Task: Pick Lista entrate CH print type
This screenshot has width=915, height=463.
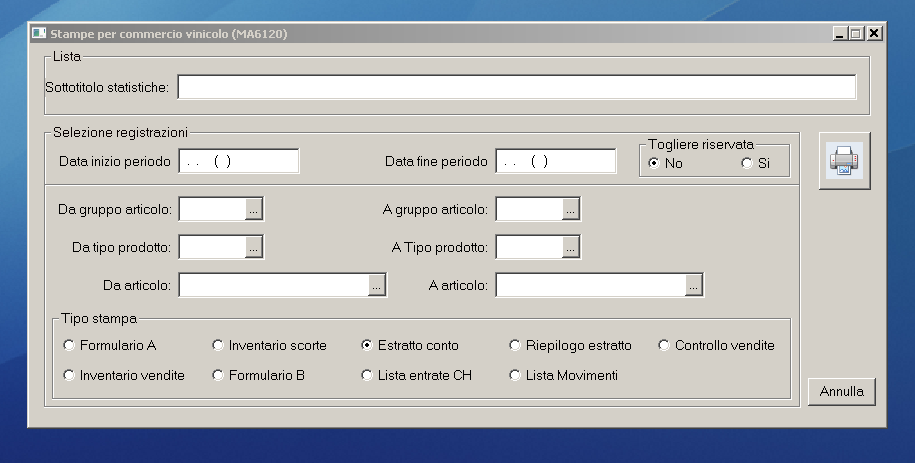Action: click(x=367, y=376)
